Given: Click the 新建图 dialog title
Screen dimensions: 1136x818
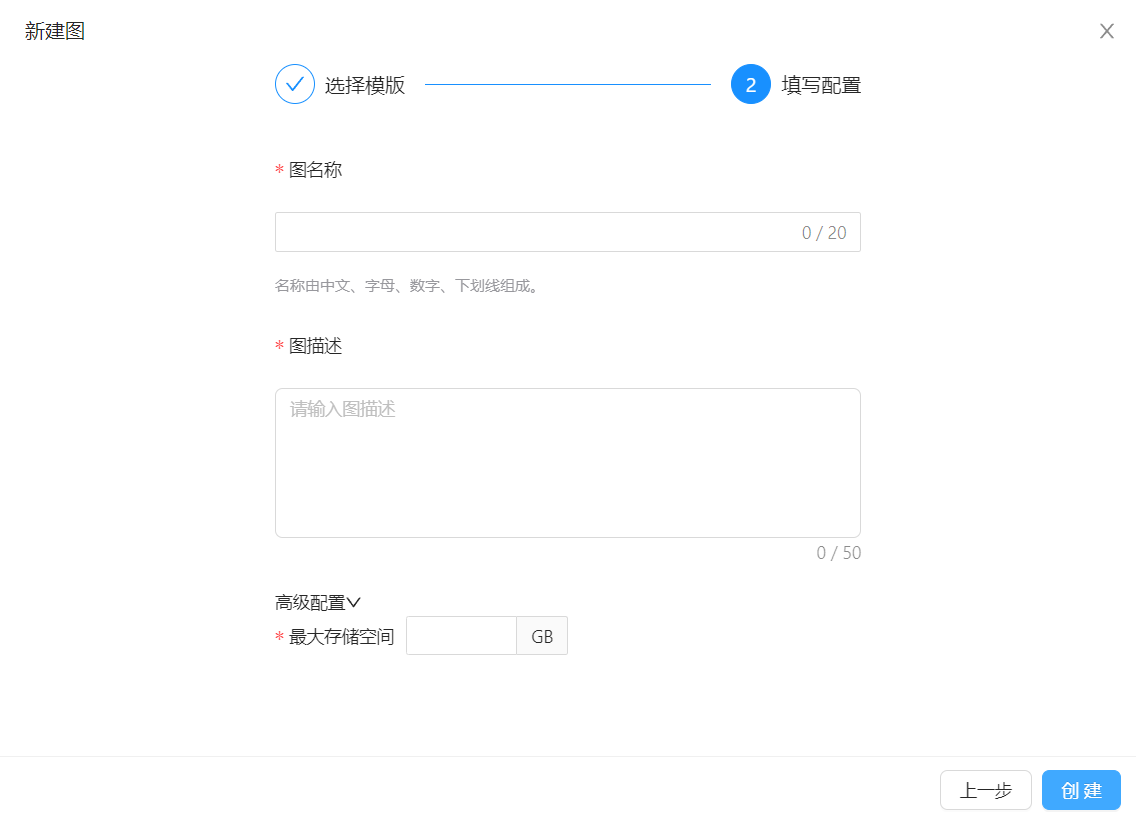Looking at the screenshot, I should tap(55, 31).
